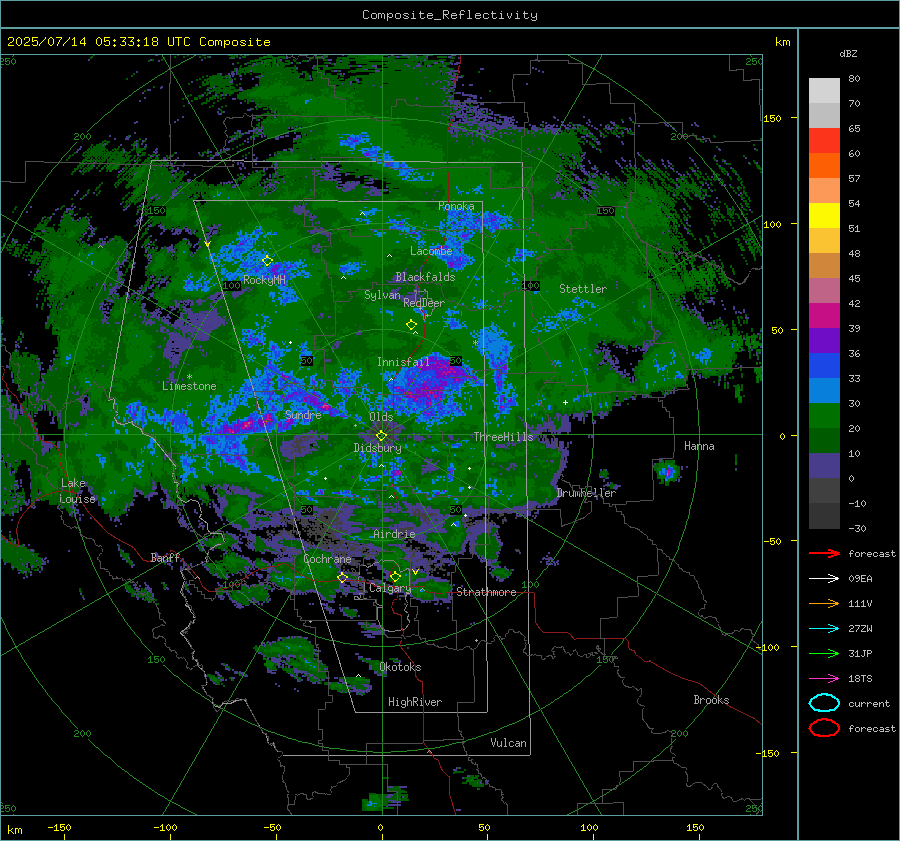Select the Drumheller label
900x841 pixels.
pyautogui.click(x=586, y=493)
